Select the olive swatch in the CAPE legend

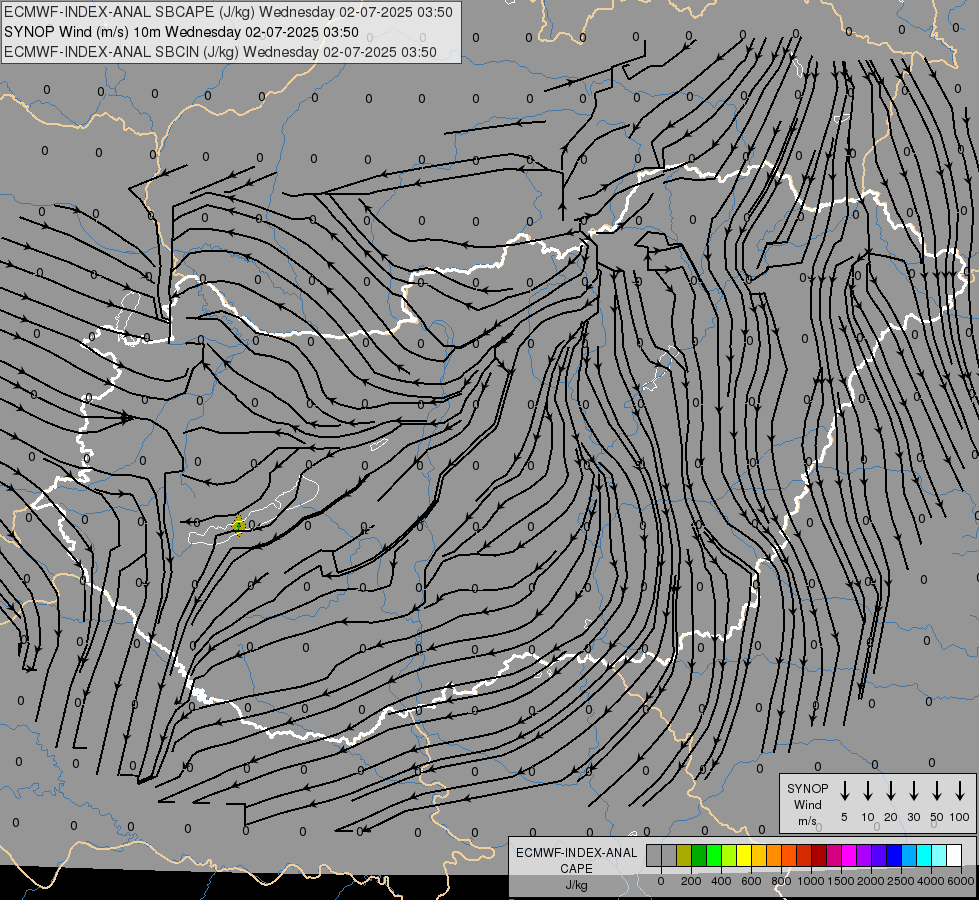[684, 855]
